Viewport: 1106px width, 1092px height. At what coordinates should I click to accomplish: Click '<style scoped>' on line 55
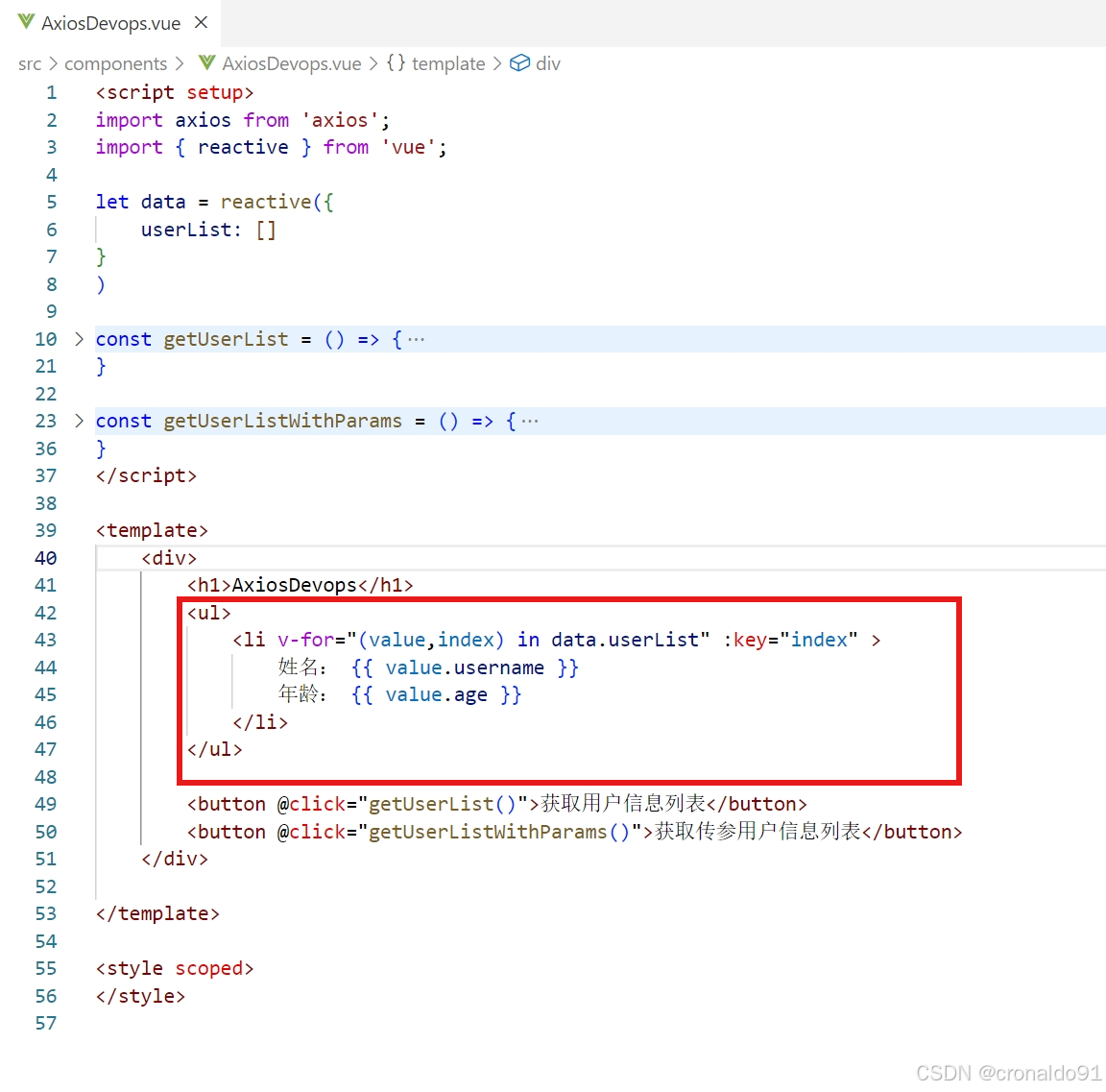point(174,968)
